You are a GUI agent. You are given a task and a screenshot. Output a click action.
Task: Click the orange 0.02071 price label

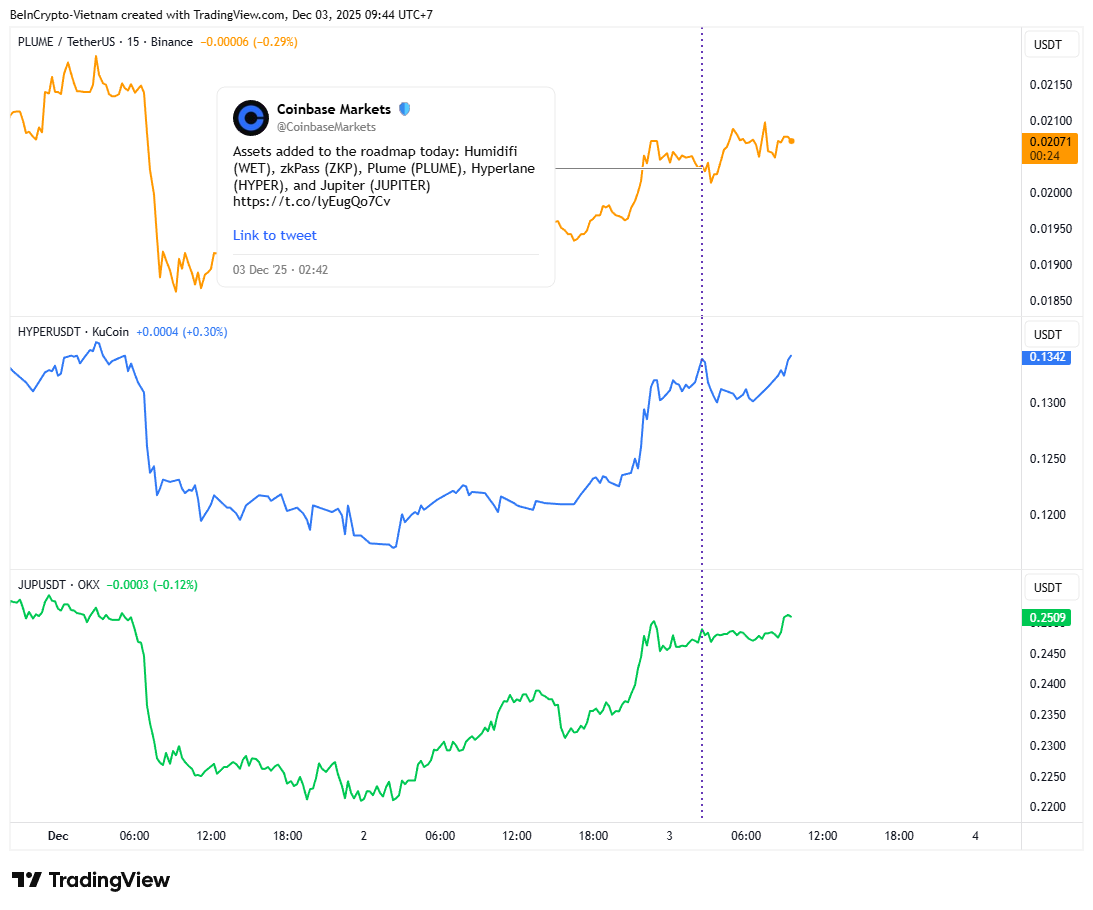(1049, 142)
